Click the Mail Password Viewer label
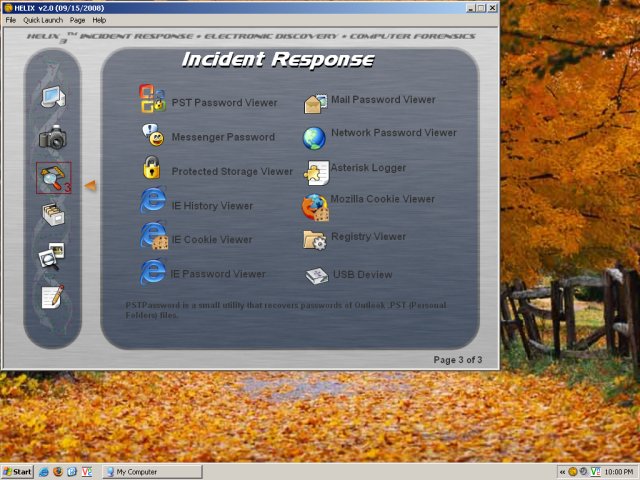The height and width of the screenshot is (480, 640). tap(383, 100)
